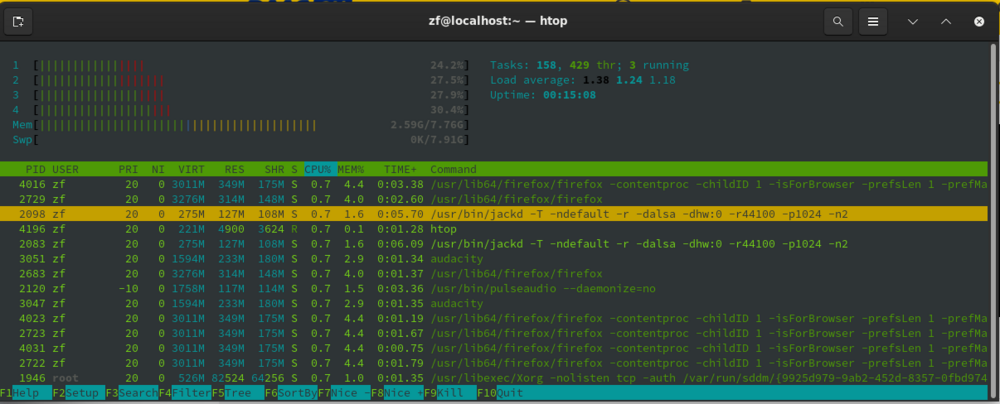Select Xorg root process row PID 1946
This screenshot has height=404, width=1000.
pyautogui.click(x=496, y=378)
